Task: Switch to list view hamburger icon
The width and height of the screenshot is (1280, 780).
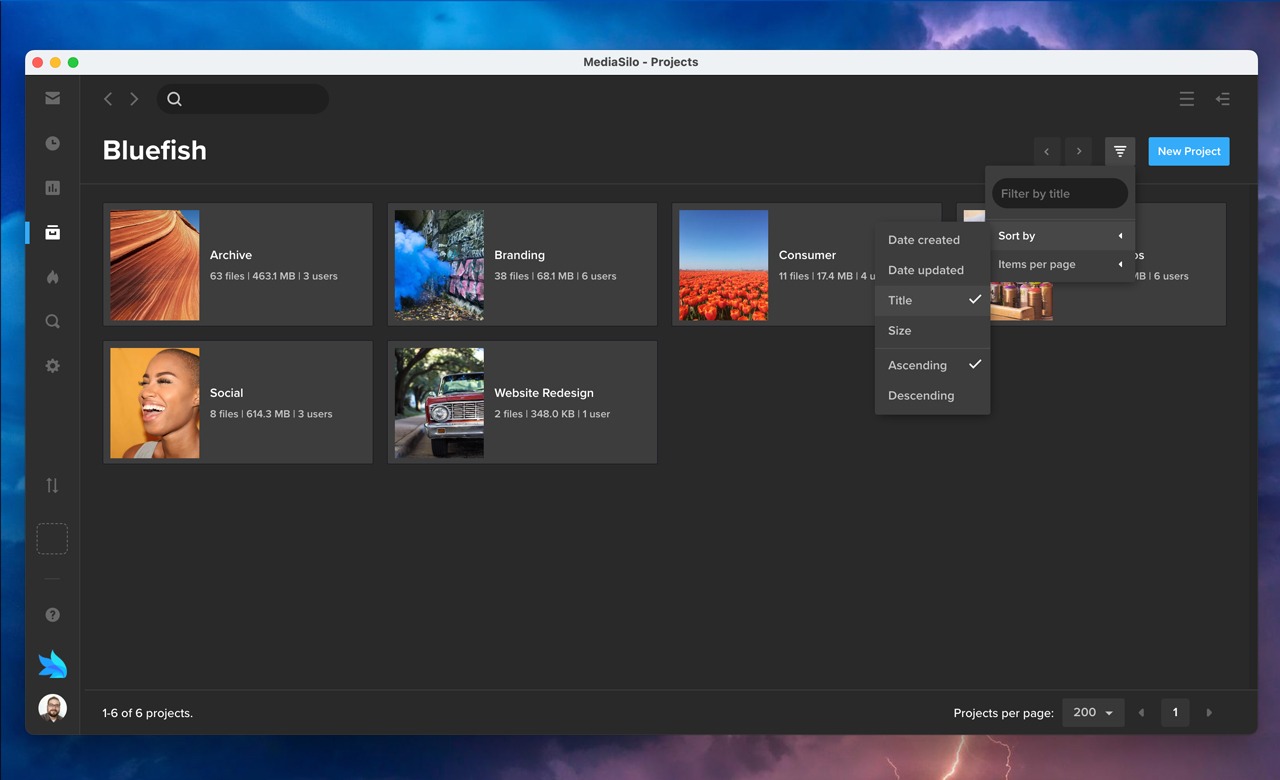Action: [1187, 99]
